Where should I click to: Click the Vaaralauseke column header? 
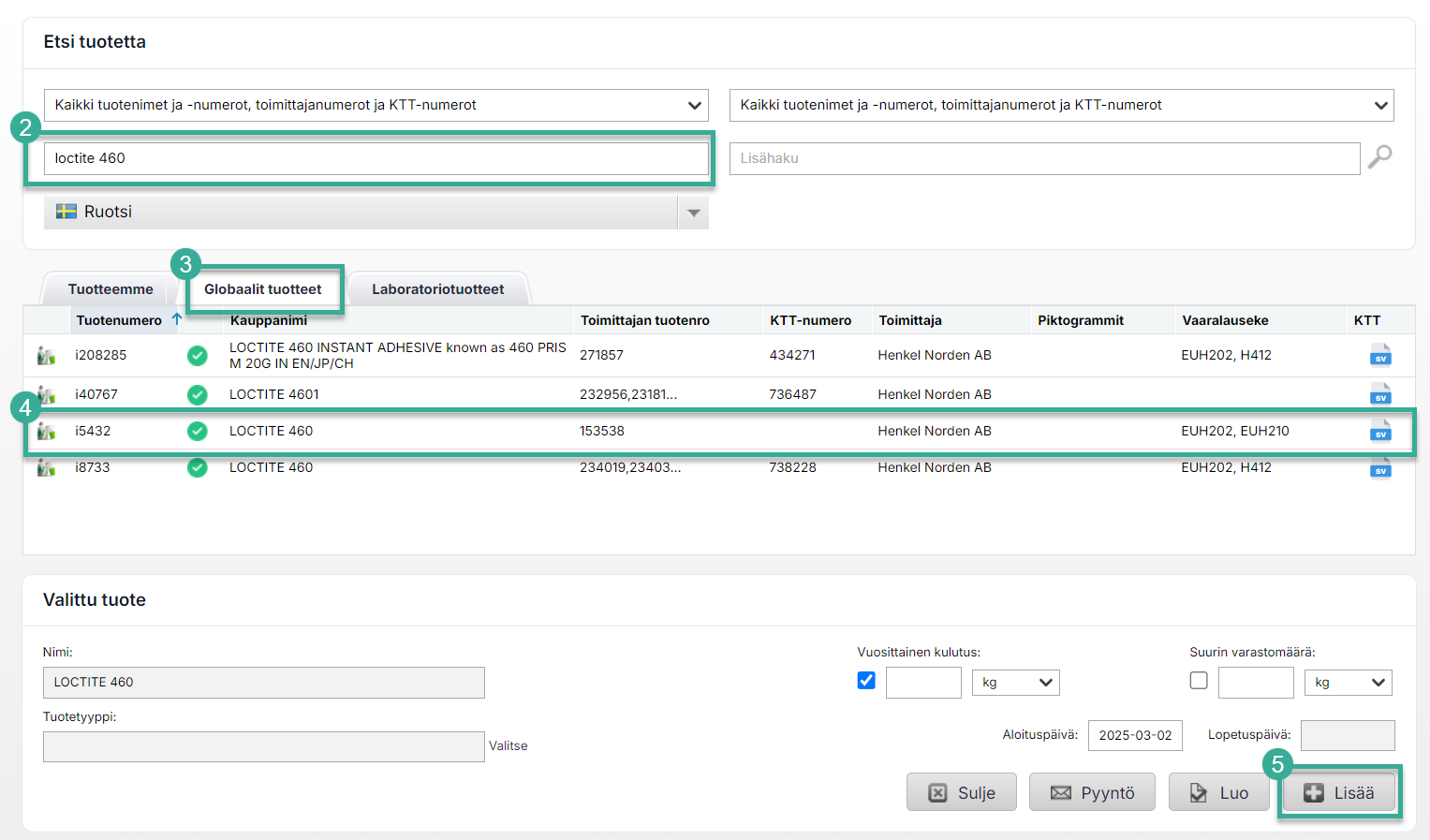point(1225,320)
